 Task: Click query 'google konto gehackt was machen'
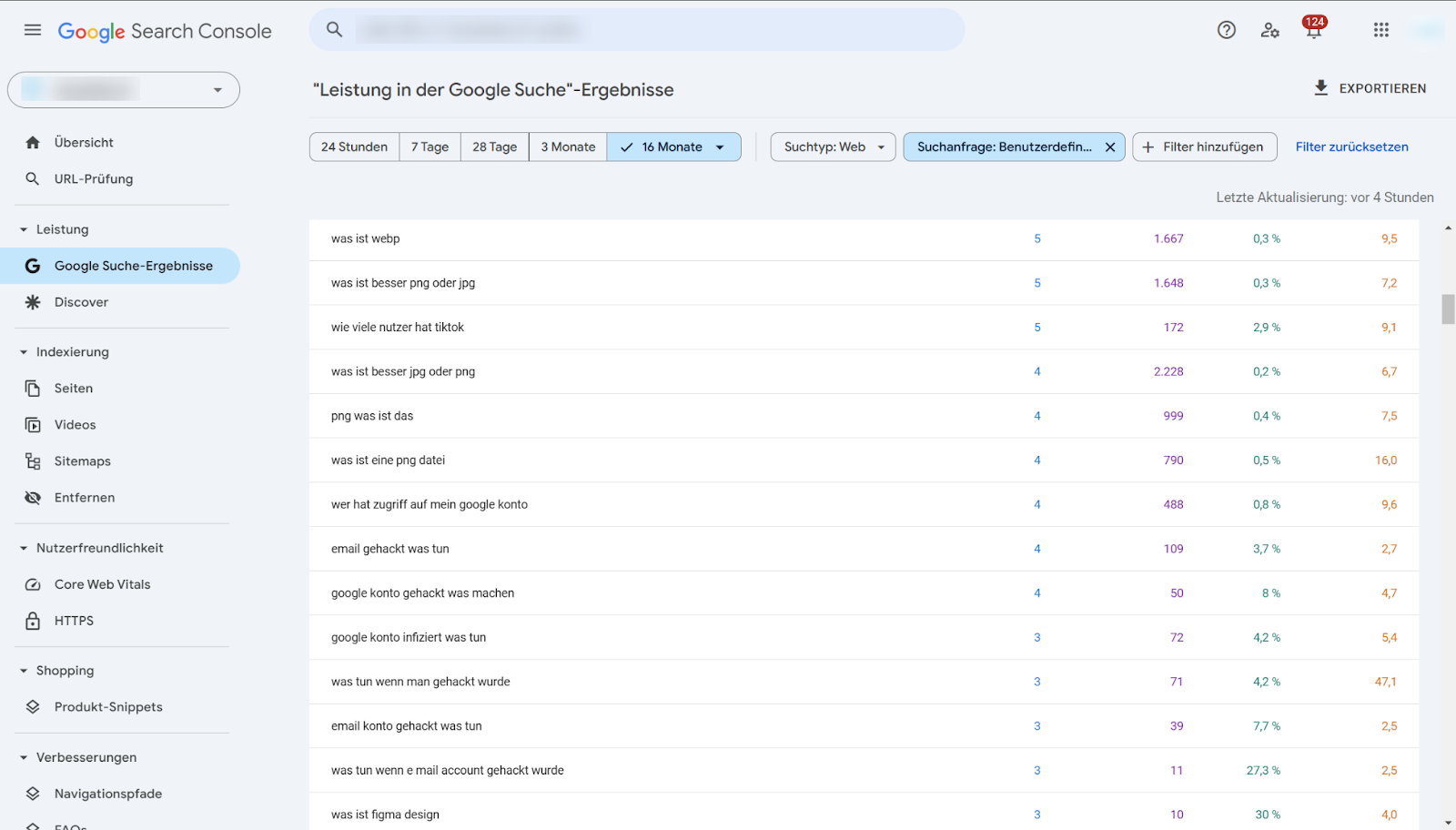(423, 593)
